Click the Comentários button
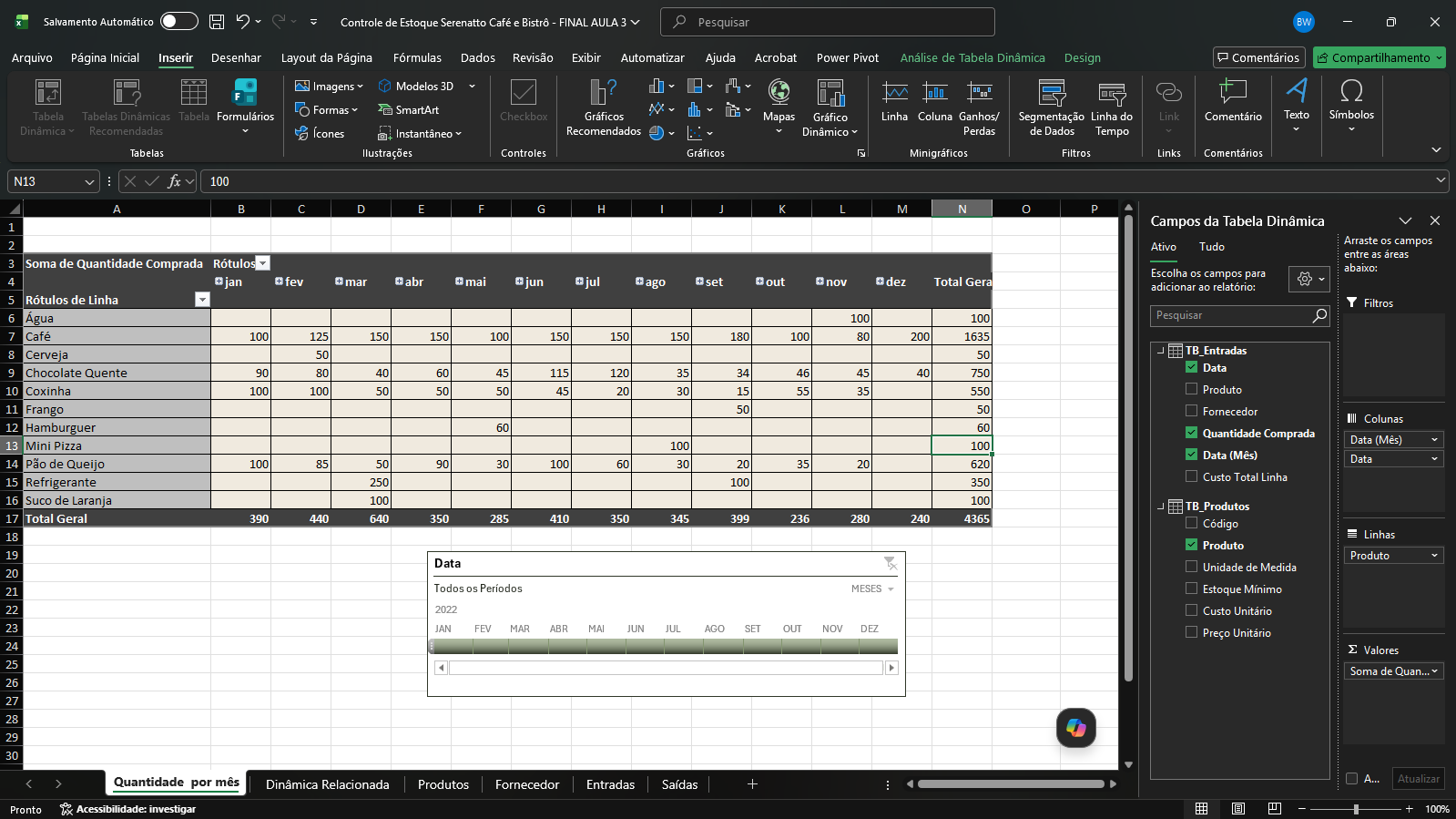The image size is (1456, 819). [x=1258, y=57]
